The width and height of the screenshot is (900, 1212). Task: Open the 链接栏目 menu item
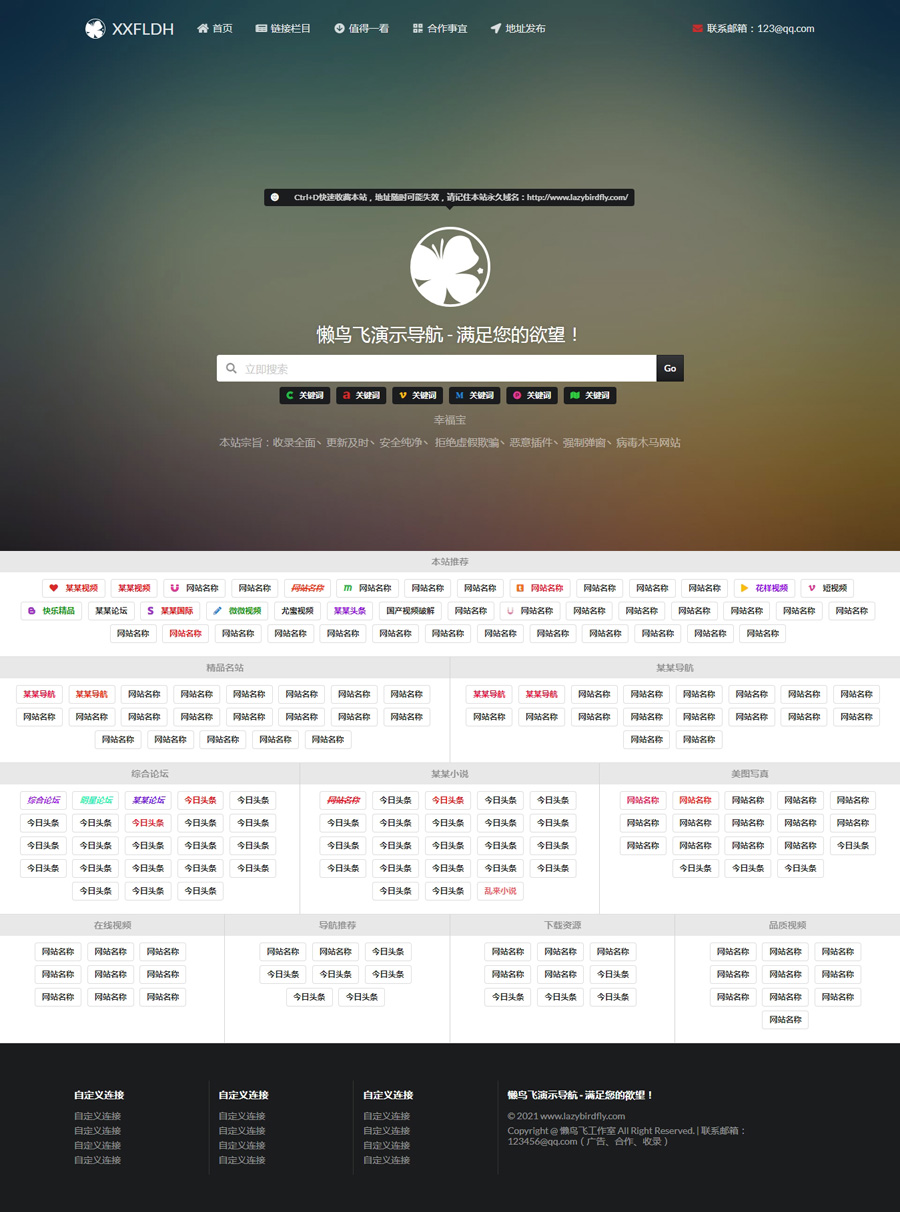pyautogui.click(x=283, y=29)
